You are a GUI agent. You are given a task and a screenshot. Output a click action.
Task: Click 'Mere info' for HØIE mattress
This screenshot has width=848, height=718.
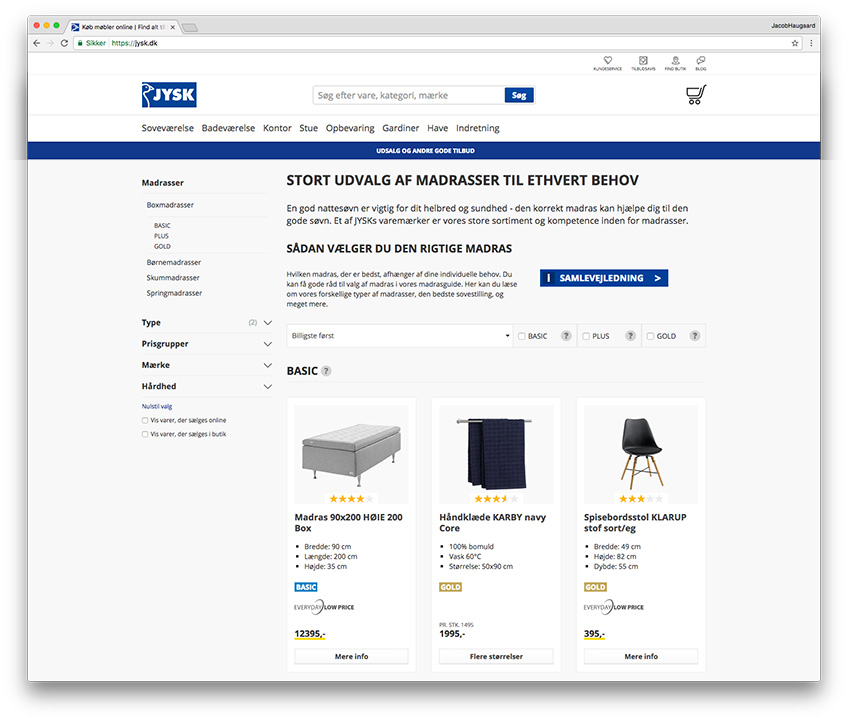tap(351, 656)
